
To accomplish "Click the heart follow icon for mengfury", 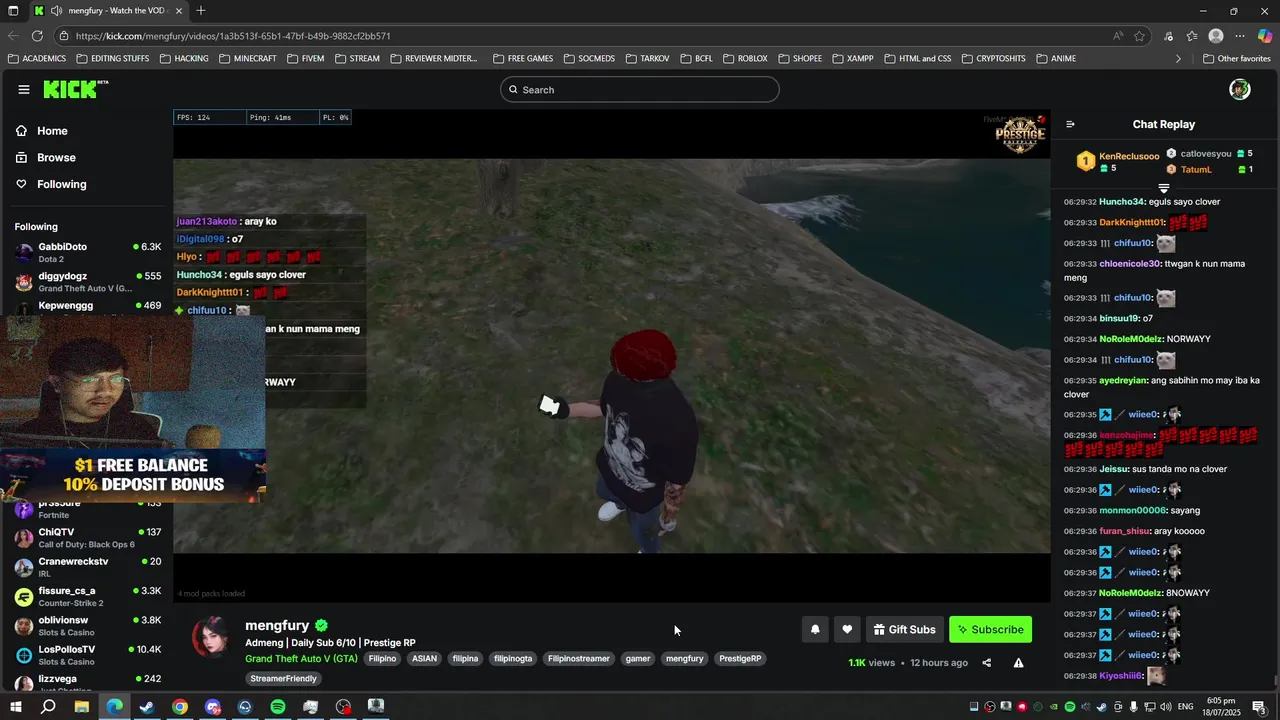I will tap(847, 629).
